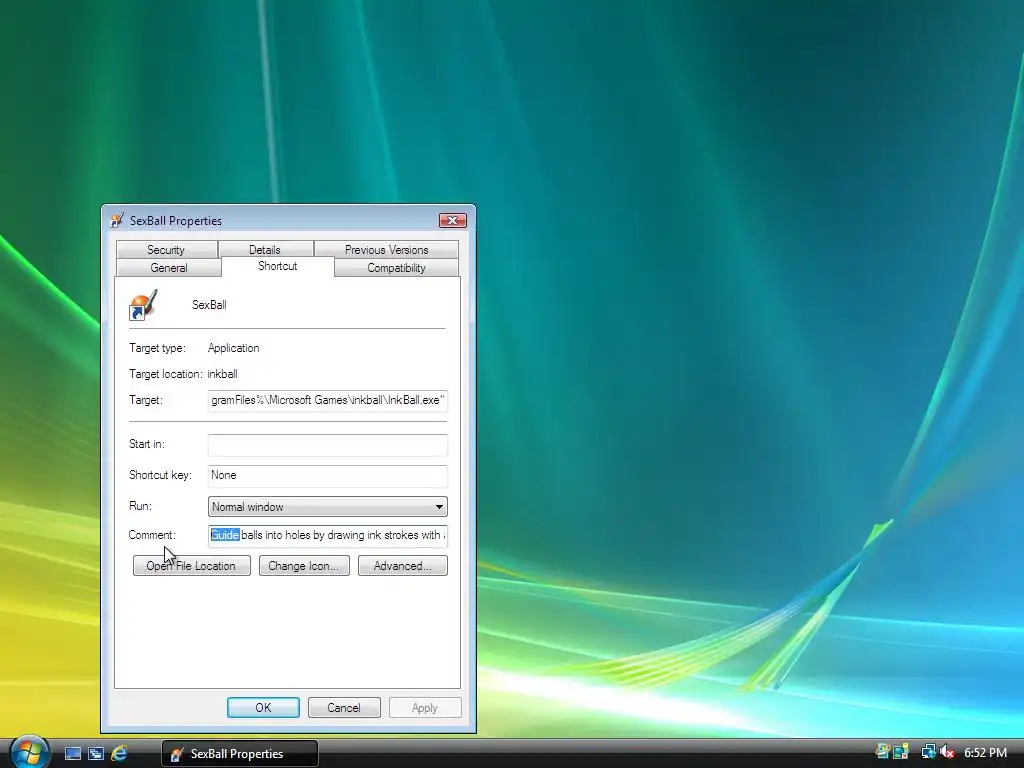This screenshot has height=768, width=1024.
Task: Click the first system tray icon, left of the others
Action: pyautogui.click(x=882, y=752)
